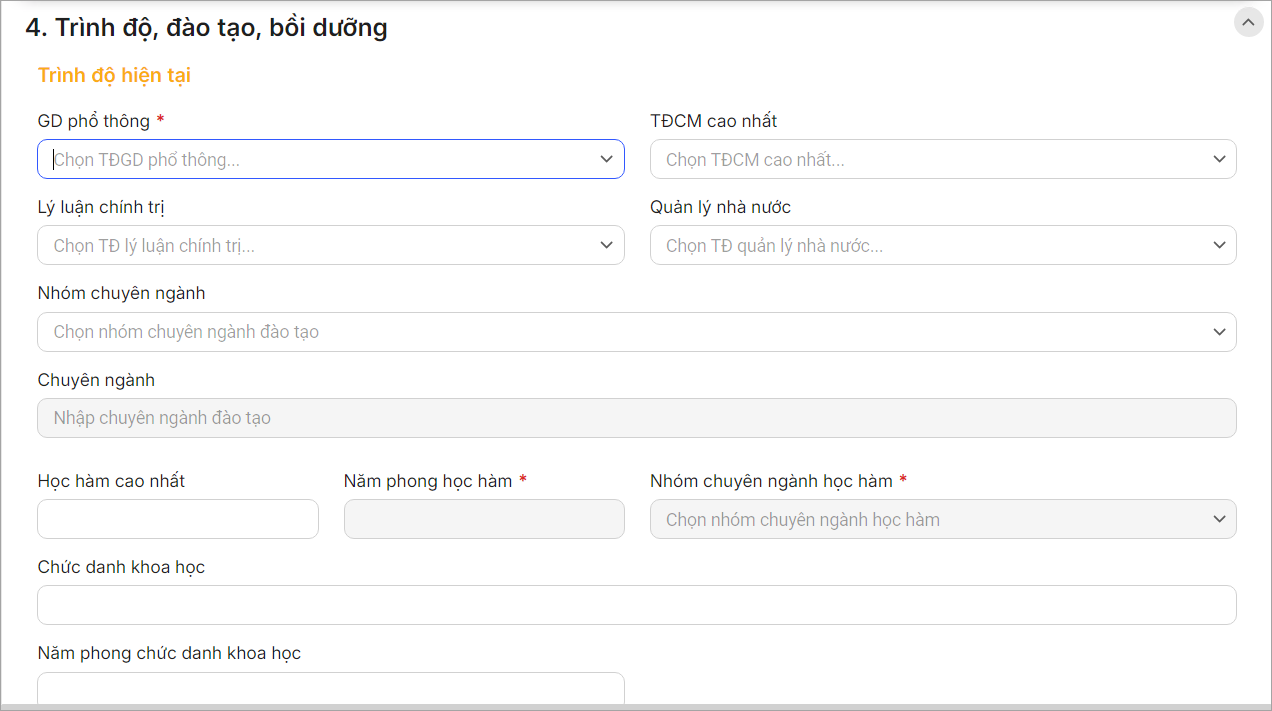Image resolution: width=1272 pixels, height=711 pixels.
Task: Click the arrow in TĐCM cao nhất dropdown
Action: pos(1218,159)
